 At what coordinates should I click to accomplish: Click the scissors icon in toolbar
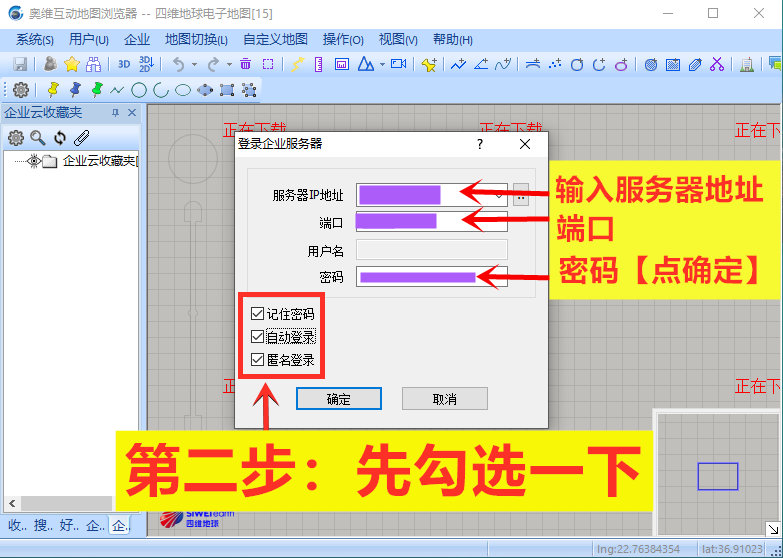click(717, 64)
